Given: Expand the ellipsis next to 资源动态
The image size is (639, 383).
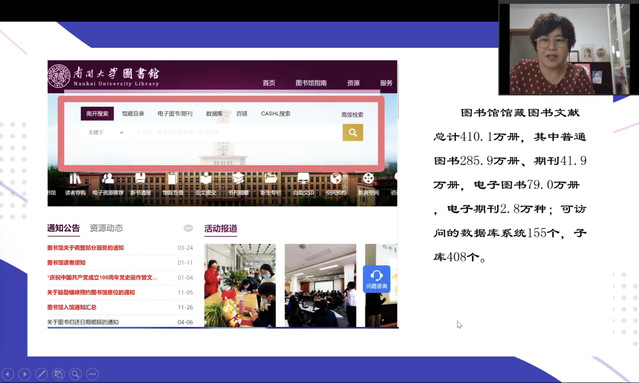Looking at the screenshot, I should (188, 228).
